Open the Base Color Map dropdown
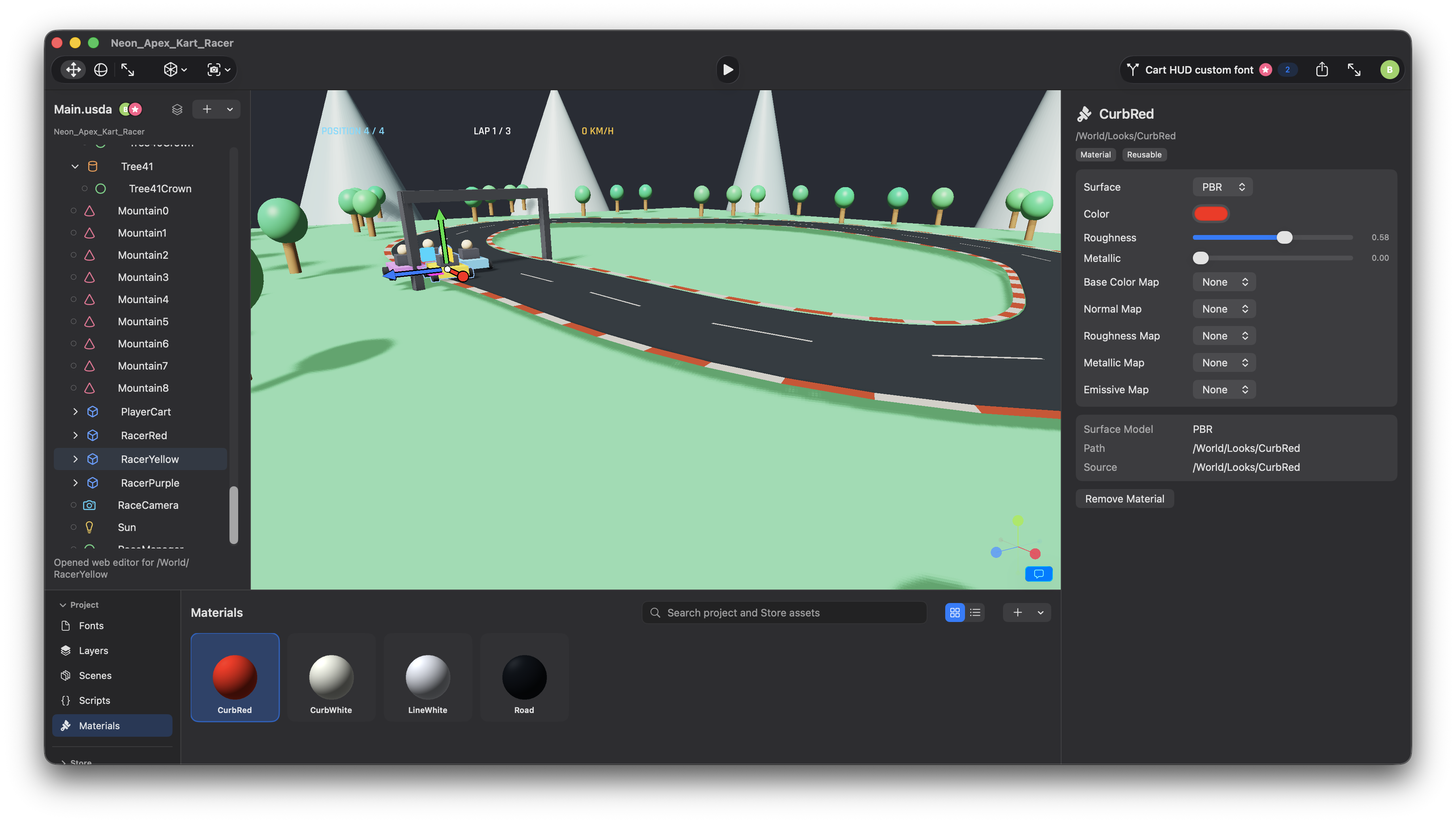This screenshot has height=823, width=1456. [x=1224, y=282]
